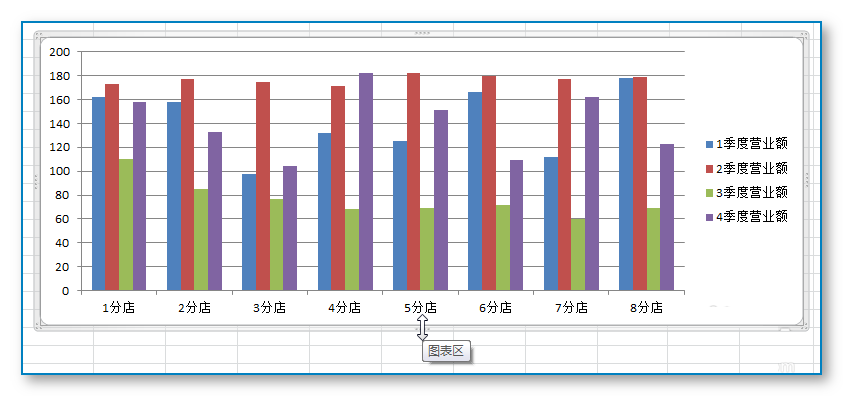843x396 pixels.
Task: Click the 60 value on the vertical axis
Action: pos(63,219)
